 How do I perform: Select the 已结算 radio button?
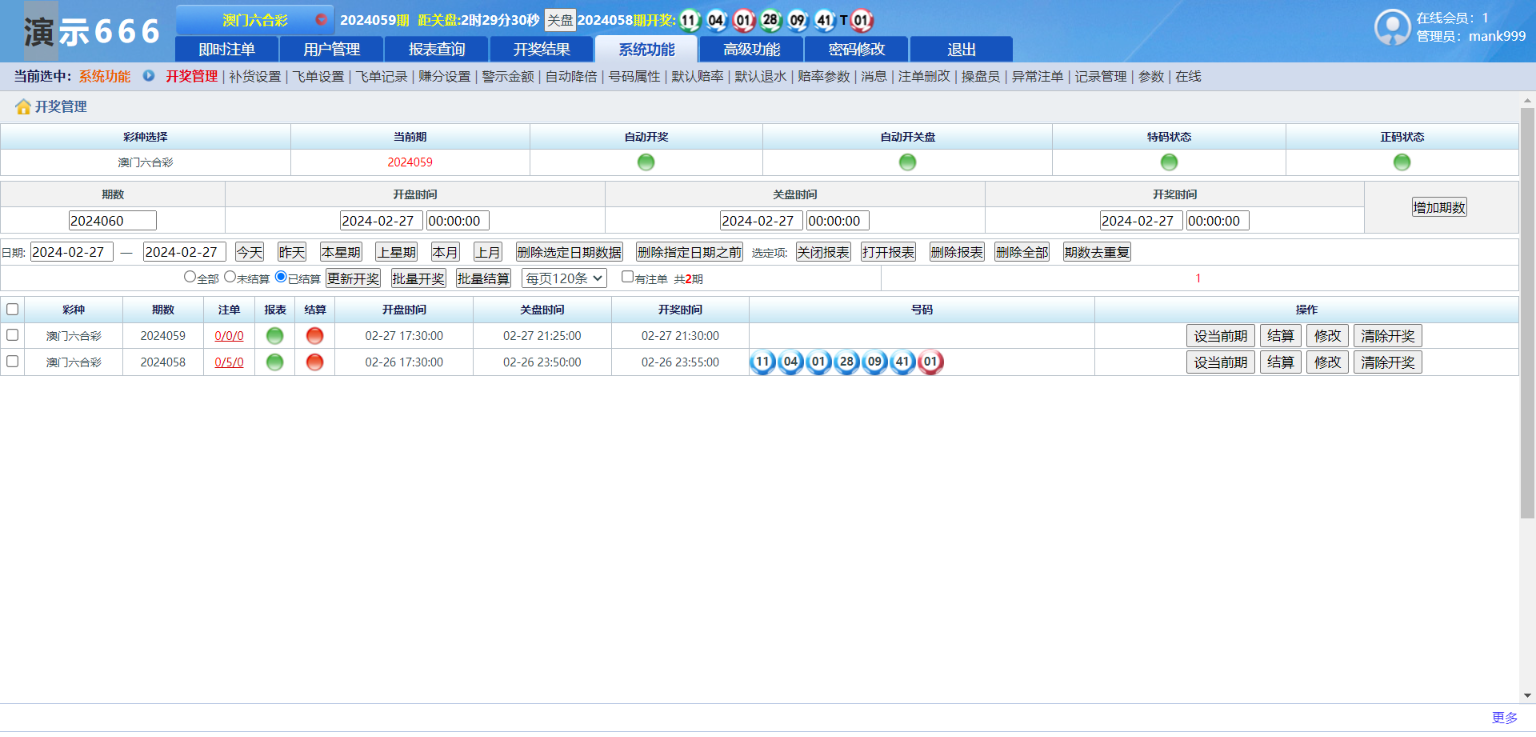pos(281,277)
